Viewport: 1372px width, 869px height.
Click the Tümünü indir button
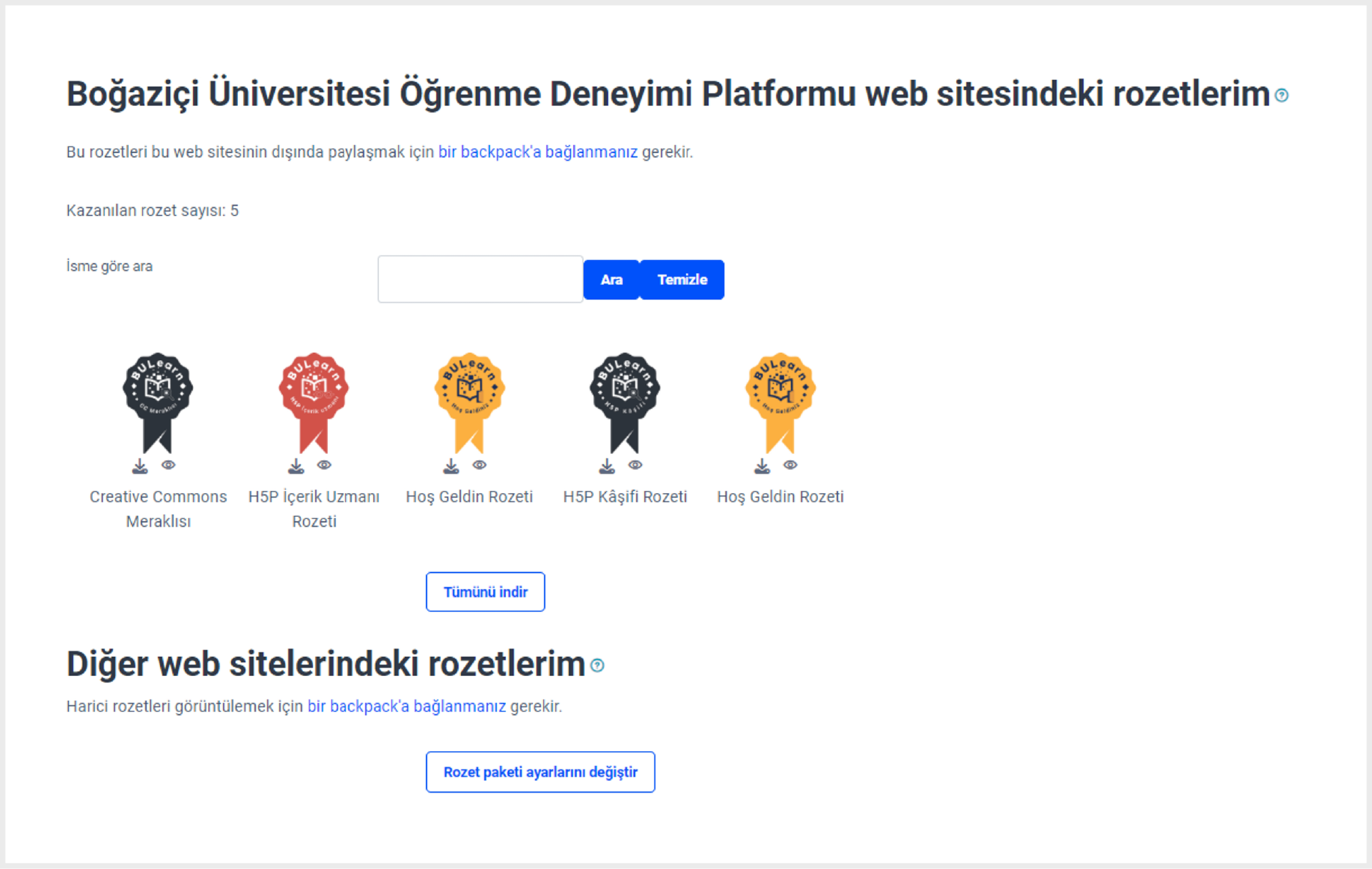[485, 592]
